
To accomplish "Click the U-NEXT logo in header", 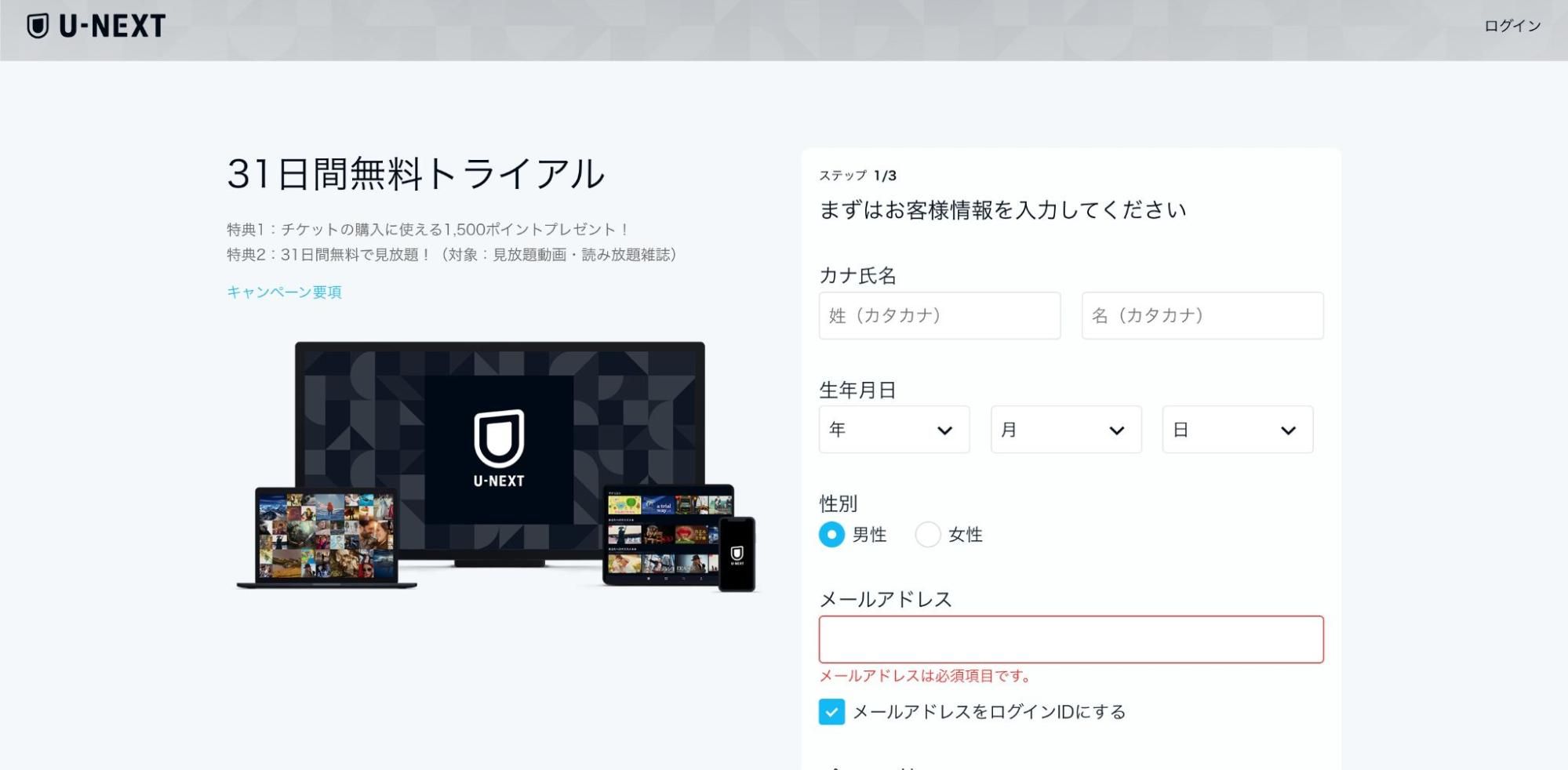I will (x=96, y=26).
